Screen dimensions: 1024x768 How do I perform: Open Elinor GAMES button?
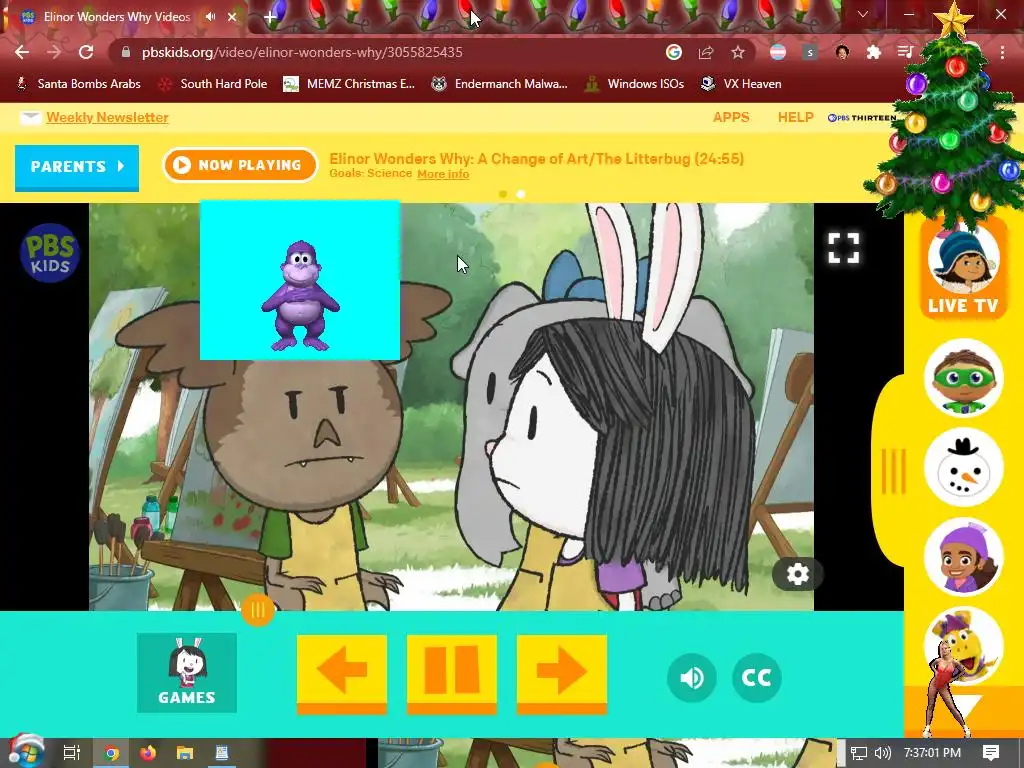pos(187,673)
